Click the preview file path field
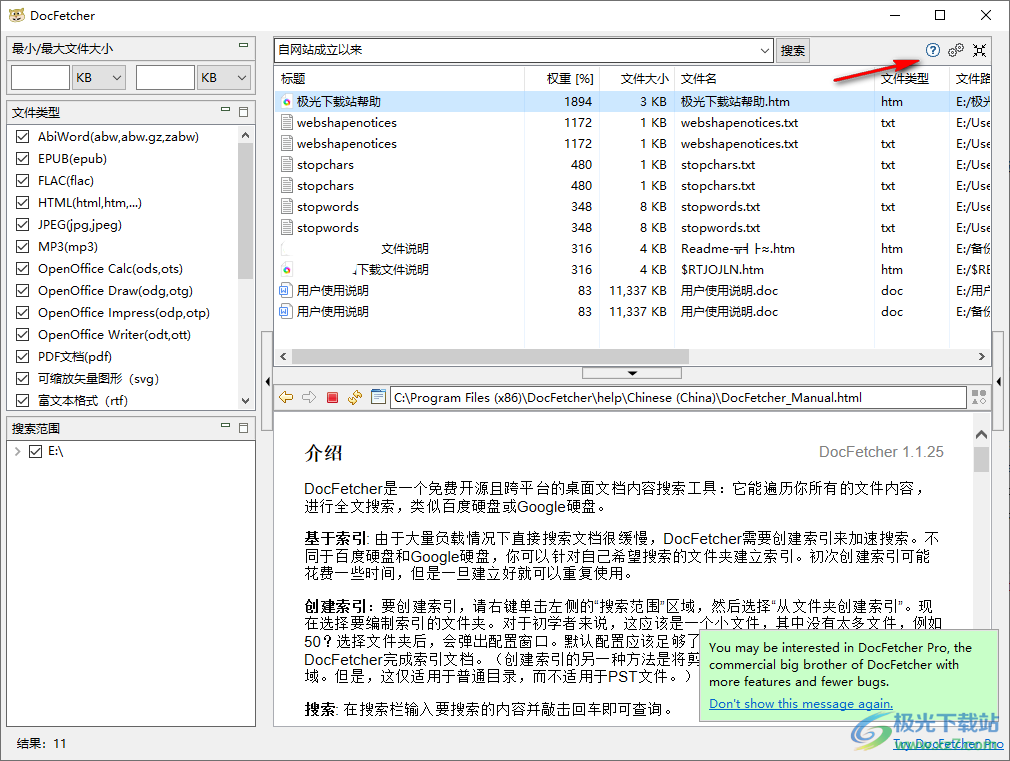The image size is (1010, 761). 678,398
